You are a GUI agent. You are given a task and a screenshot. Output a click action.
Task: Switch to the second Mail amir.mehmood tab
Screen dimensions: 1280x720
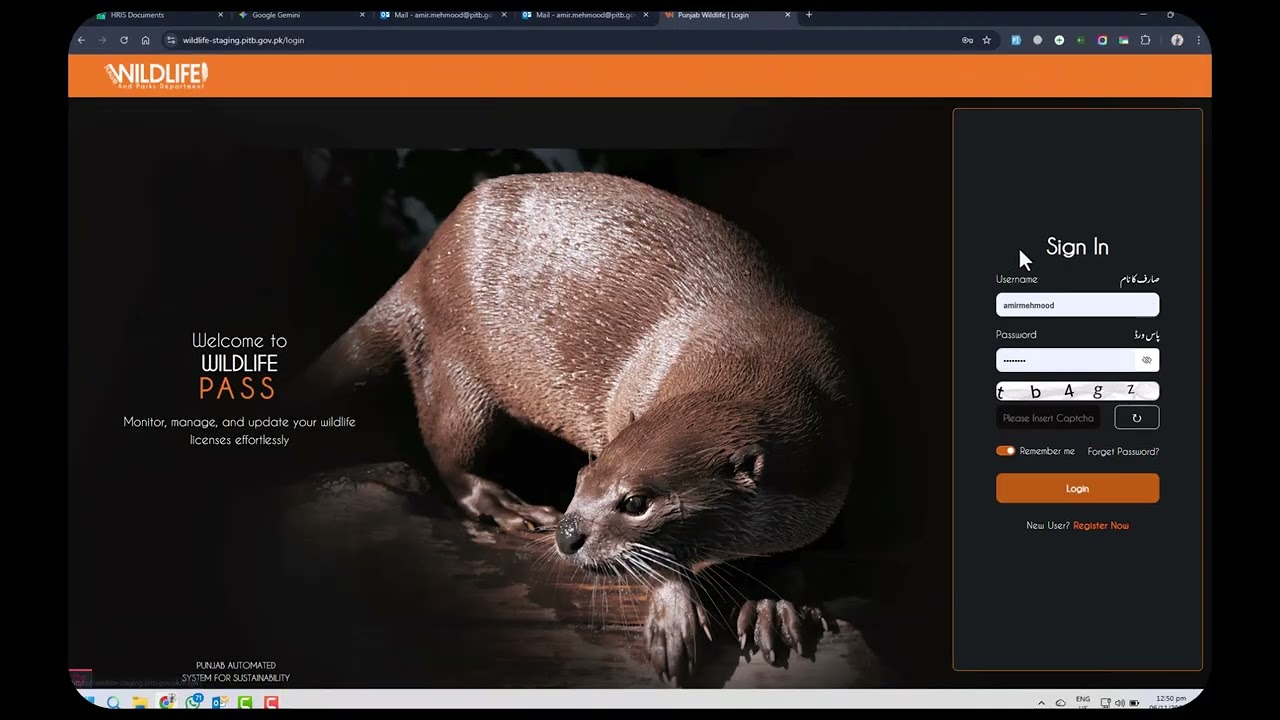[x=584, y=15]
